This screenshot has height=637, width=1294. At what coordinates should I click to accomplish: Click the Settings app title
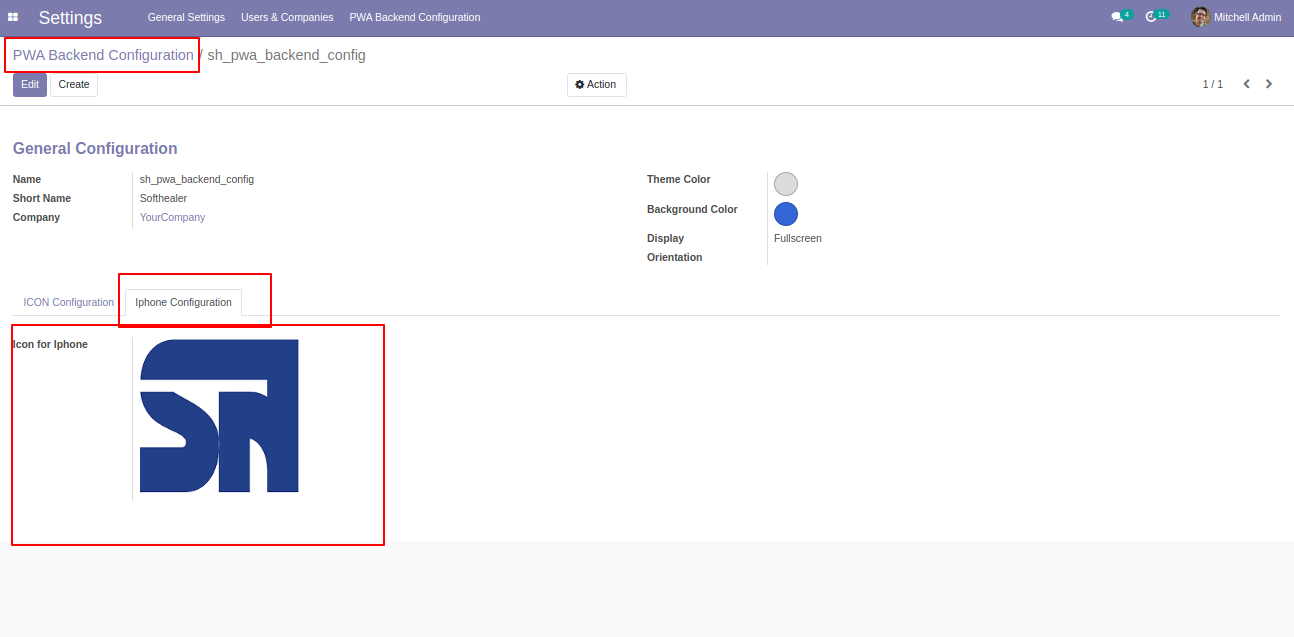coord(70,18)
